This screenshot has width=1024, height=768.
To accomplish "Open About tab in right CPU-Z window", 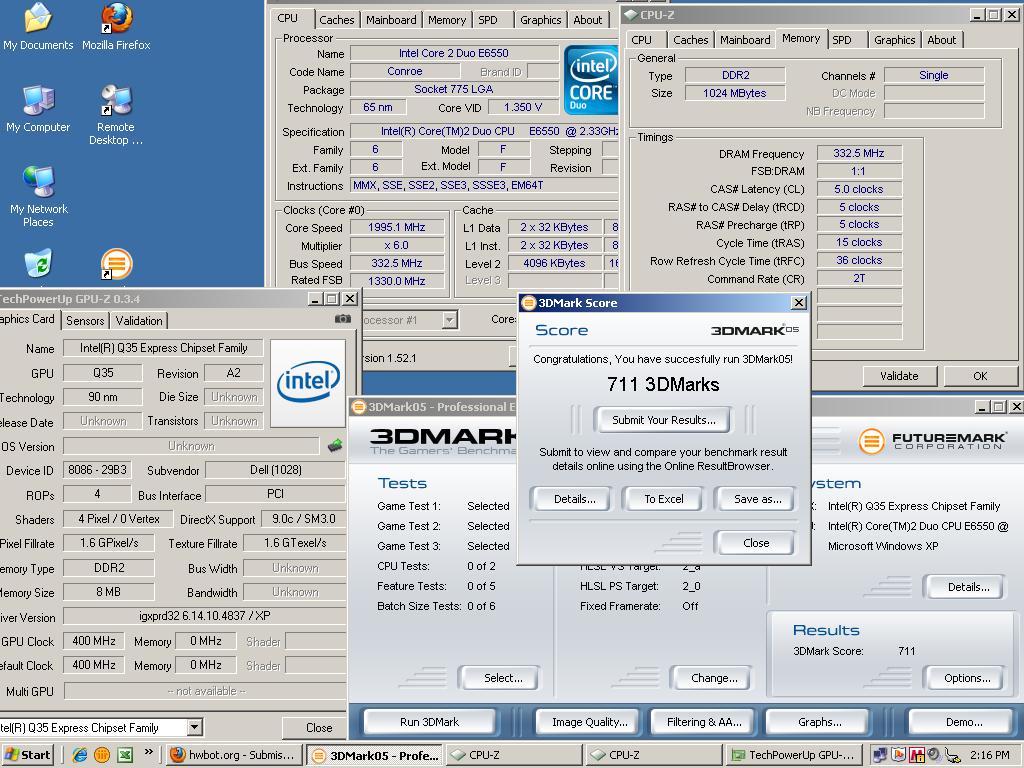I will coord(942,40).
